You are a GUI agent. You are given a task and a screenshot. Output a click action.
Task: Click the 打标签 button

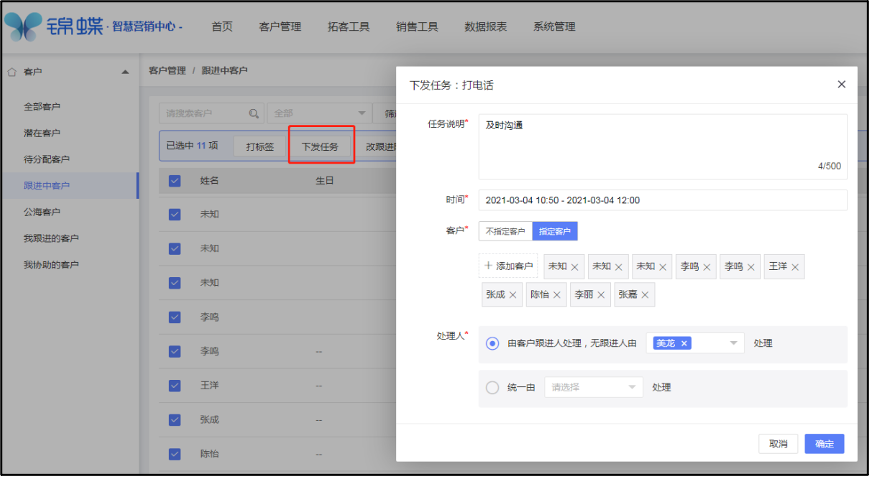tap(260, 146)
